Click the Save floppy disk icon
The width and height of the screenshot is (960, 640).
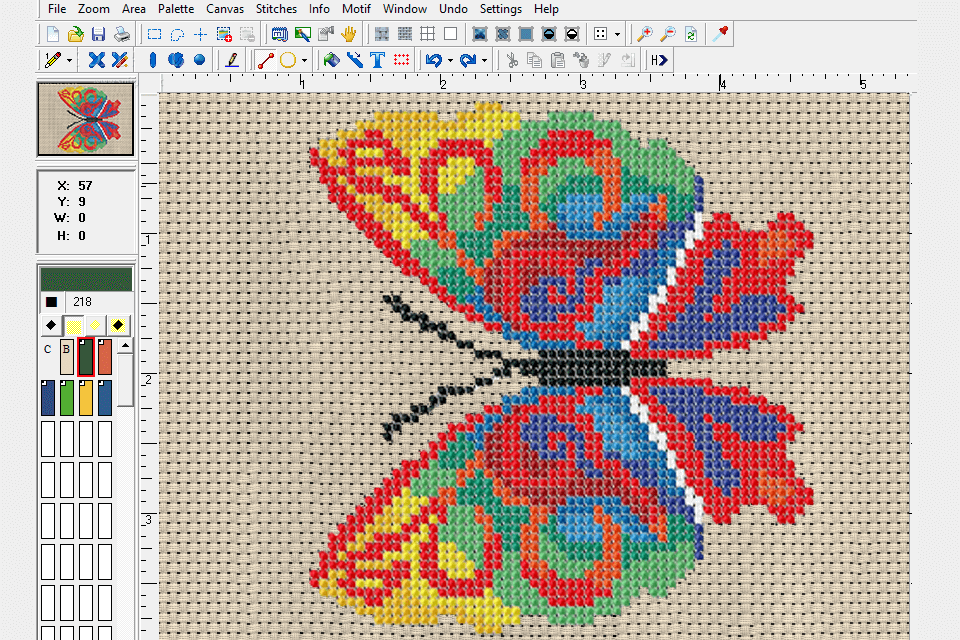pos(98,34)
